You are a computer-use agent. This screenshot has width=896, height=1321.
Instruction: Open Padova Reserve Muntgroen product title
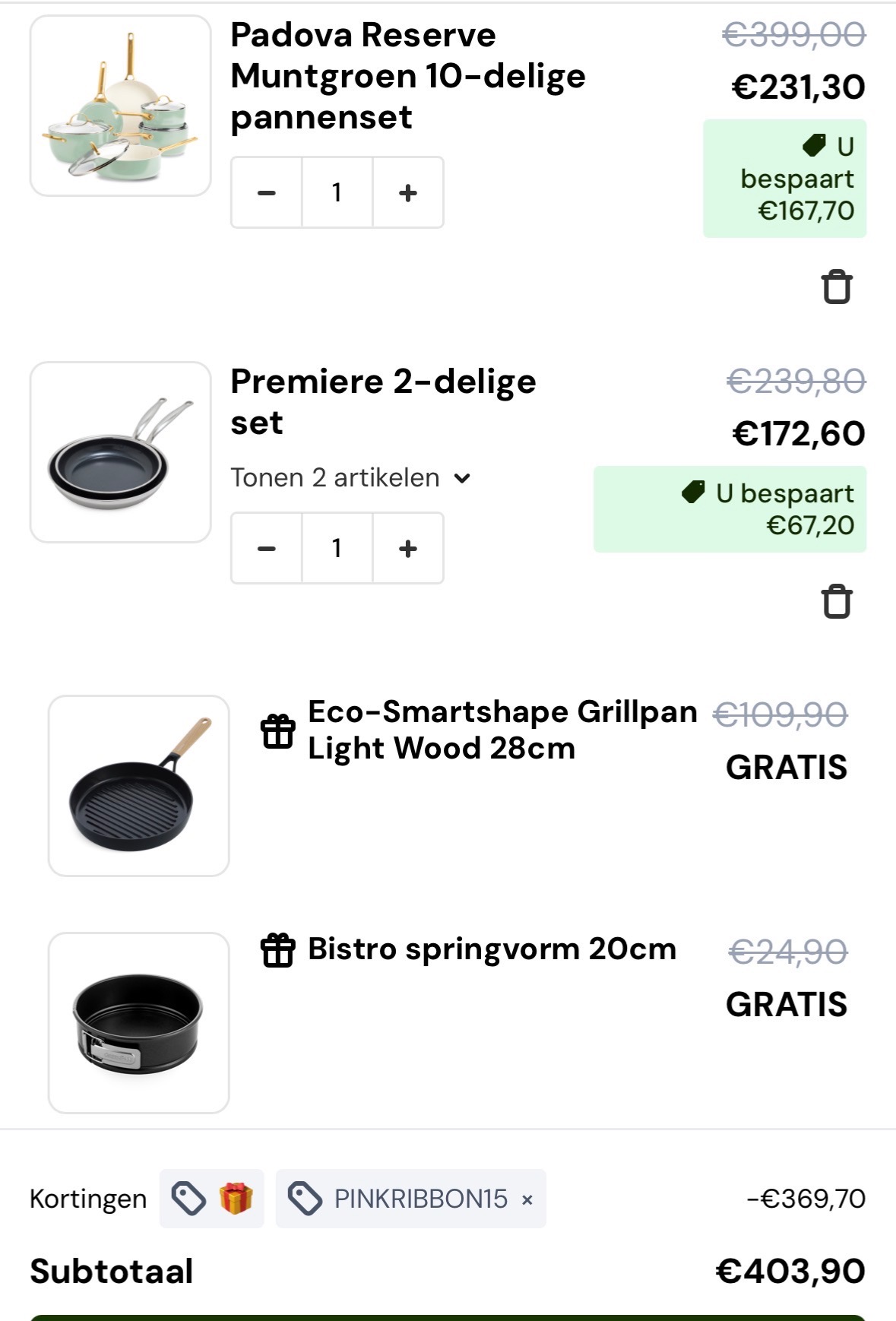coord(407,76)
